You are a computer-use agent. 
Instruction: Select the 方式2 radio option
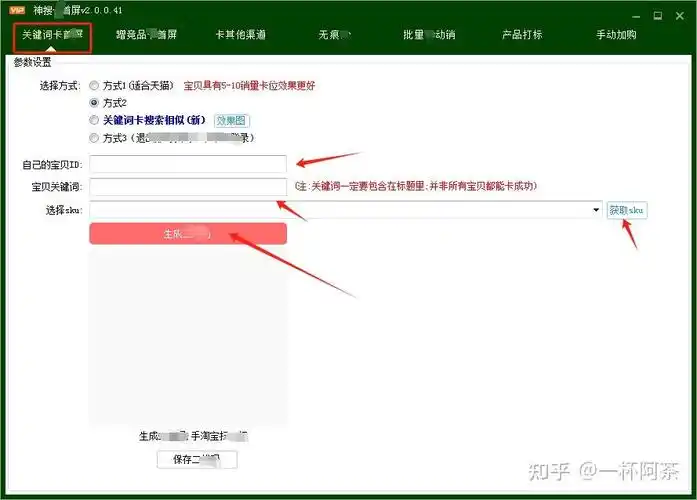pos(94,103)
